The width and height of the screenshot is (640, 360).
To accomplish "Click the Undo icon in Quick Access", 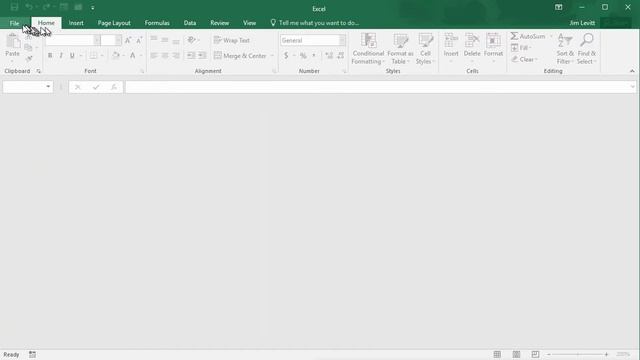I will [x=29, y=7].
